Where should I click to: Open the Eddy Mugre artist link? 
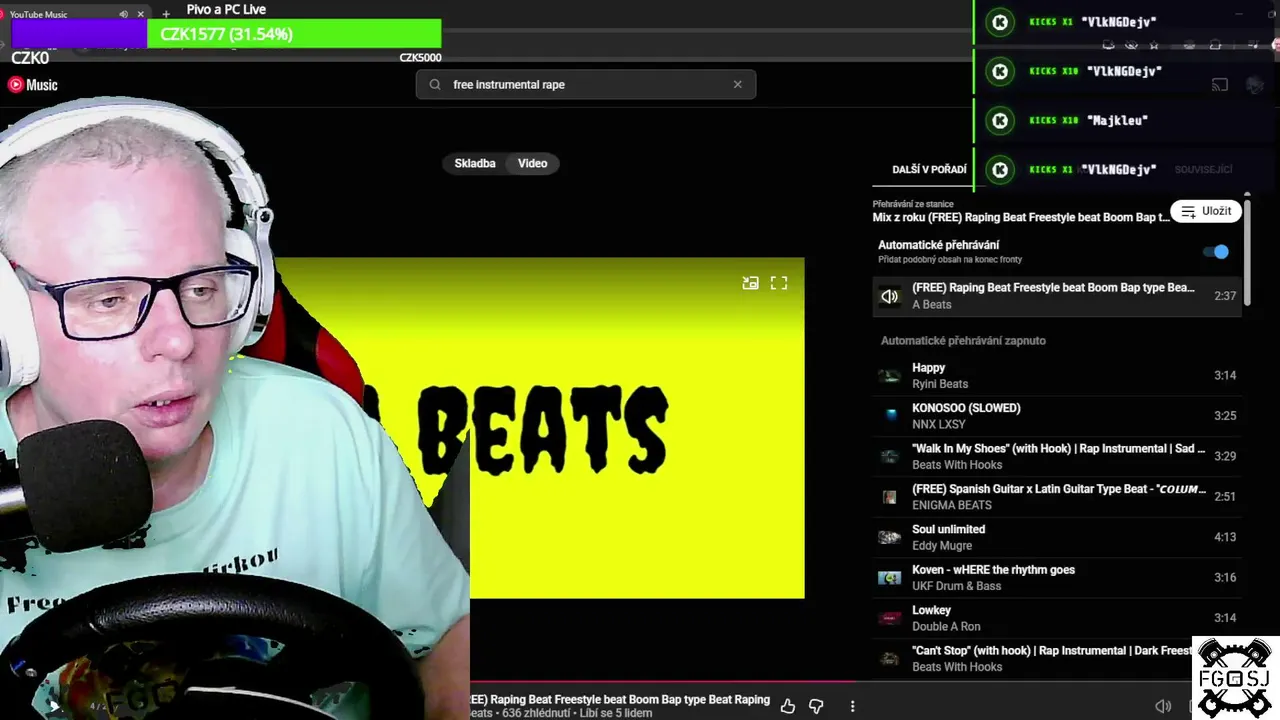(942, 546)
